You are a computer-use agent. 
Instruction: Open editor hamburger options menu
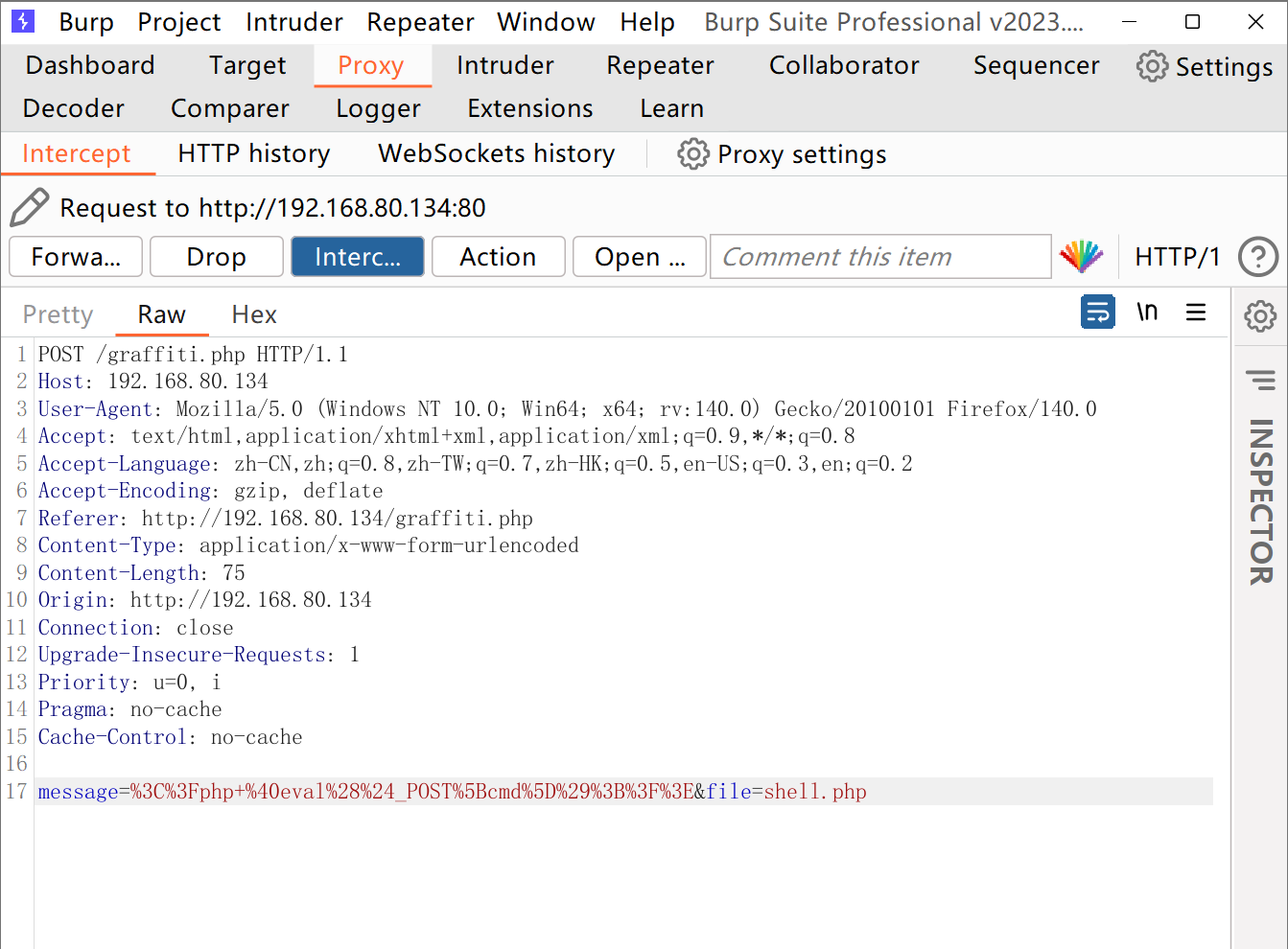pyautogui.click(x=1196, y=312)
